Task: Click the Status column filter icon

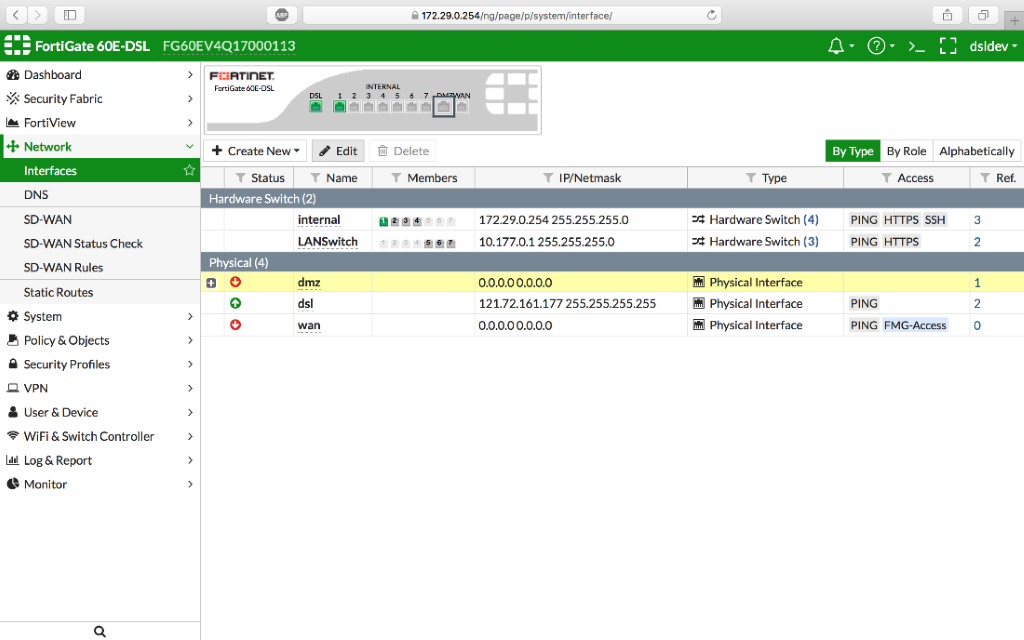Action: (x=240, y=178)
